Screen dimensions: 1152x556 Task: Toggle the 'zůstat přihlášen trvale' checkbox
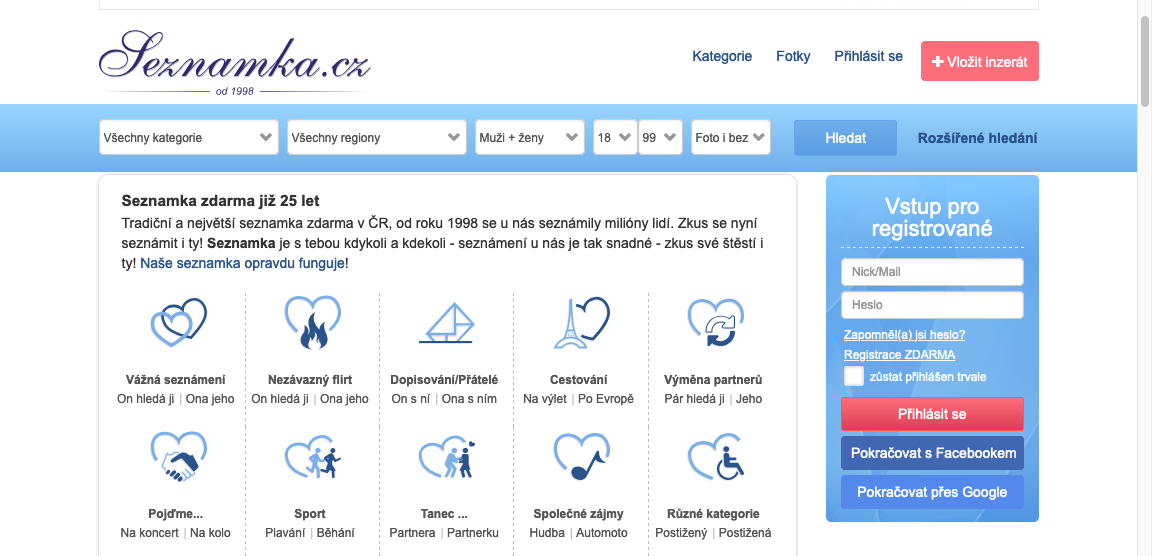(854, 377)
